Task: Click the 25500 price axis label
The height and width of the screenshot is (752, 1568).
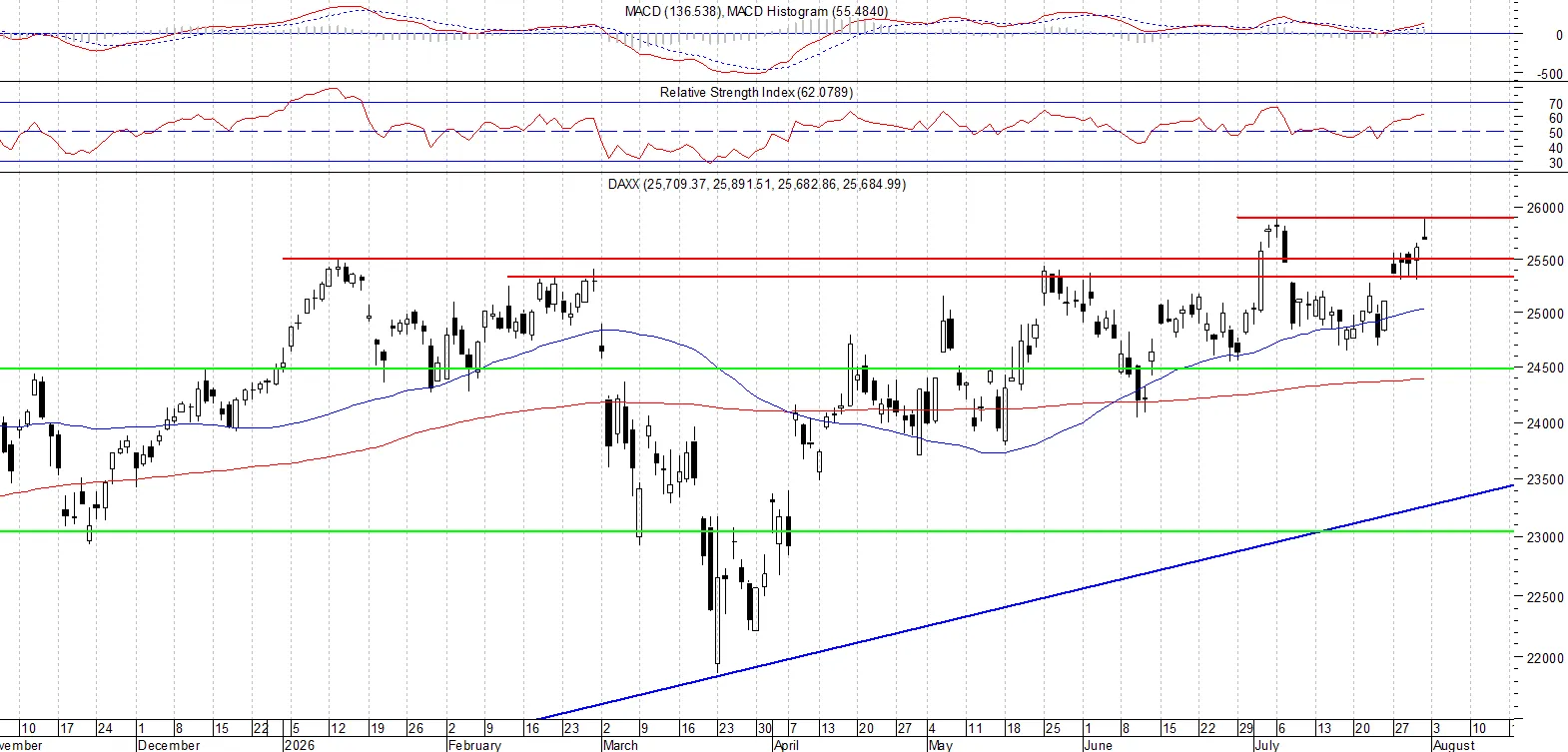Action: (x=1544, y=261)
